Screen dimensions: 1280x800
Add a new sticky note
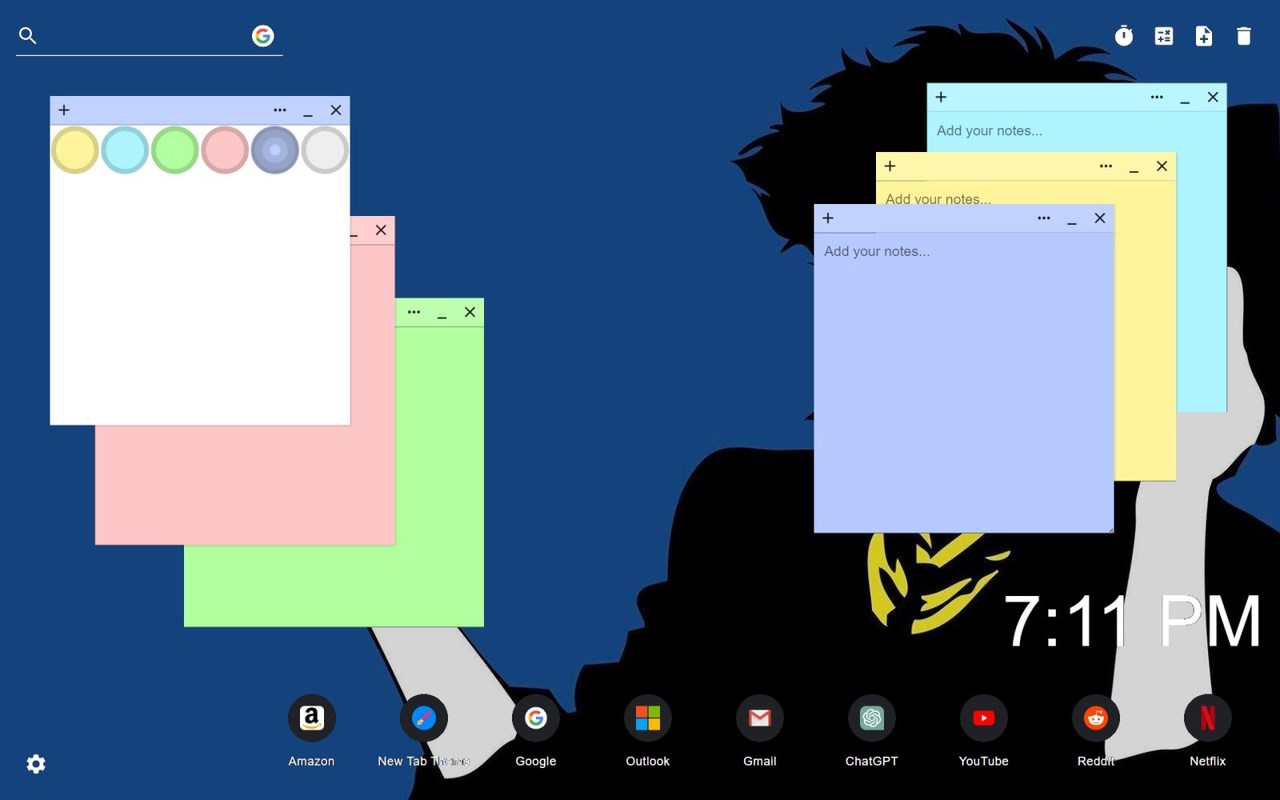tap(1204, 36)
